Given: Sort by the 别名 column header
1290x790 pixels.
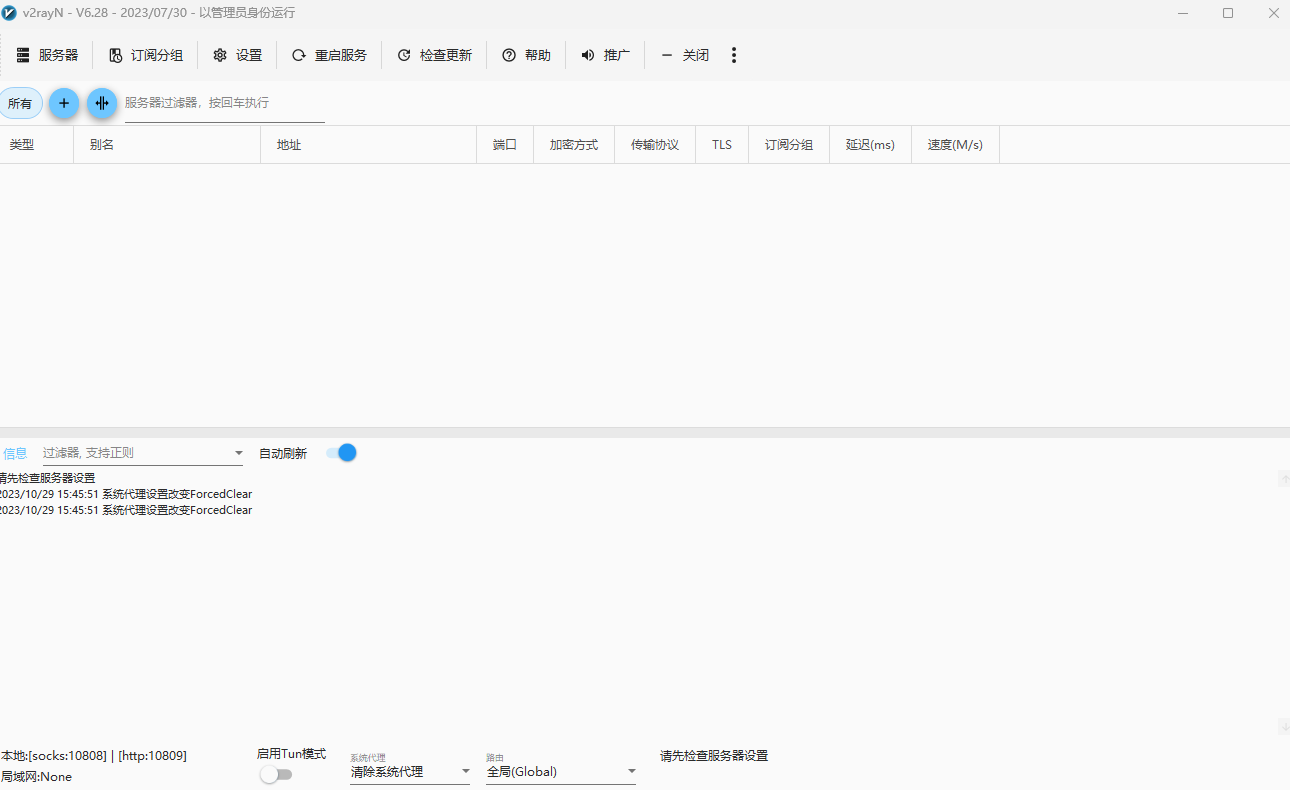Looking at the screenshot, I should pos(167,145).
